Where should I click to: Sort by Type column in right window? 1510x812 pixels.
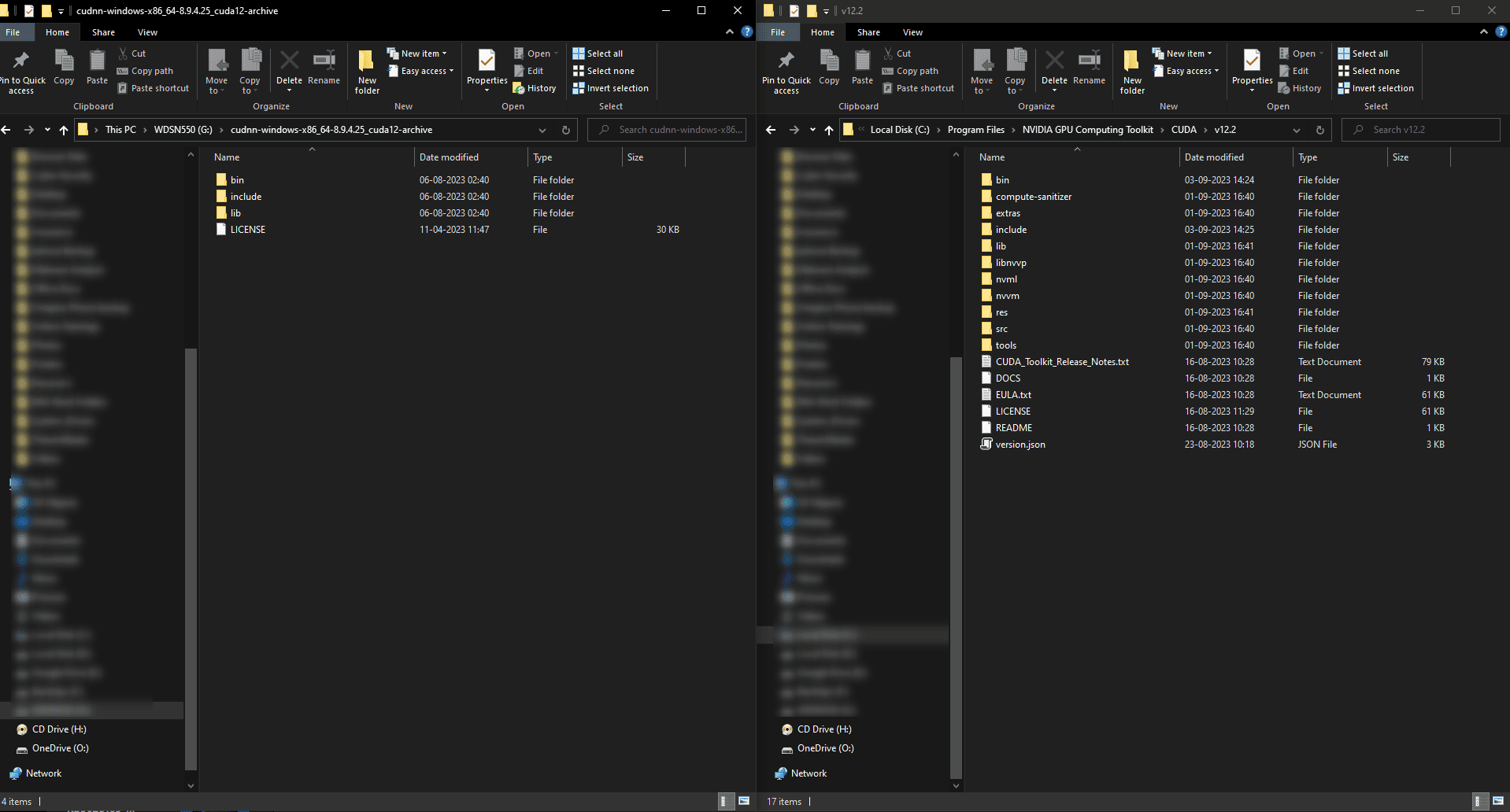1339,157
